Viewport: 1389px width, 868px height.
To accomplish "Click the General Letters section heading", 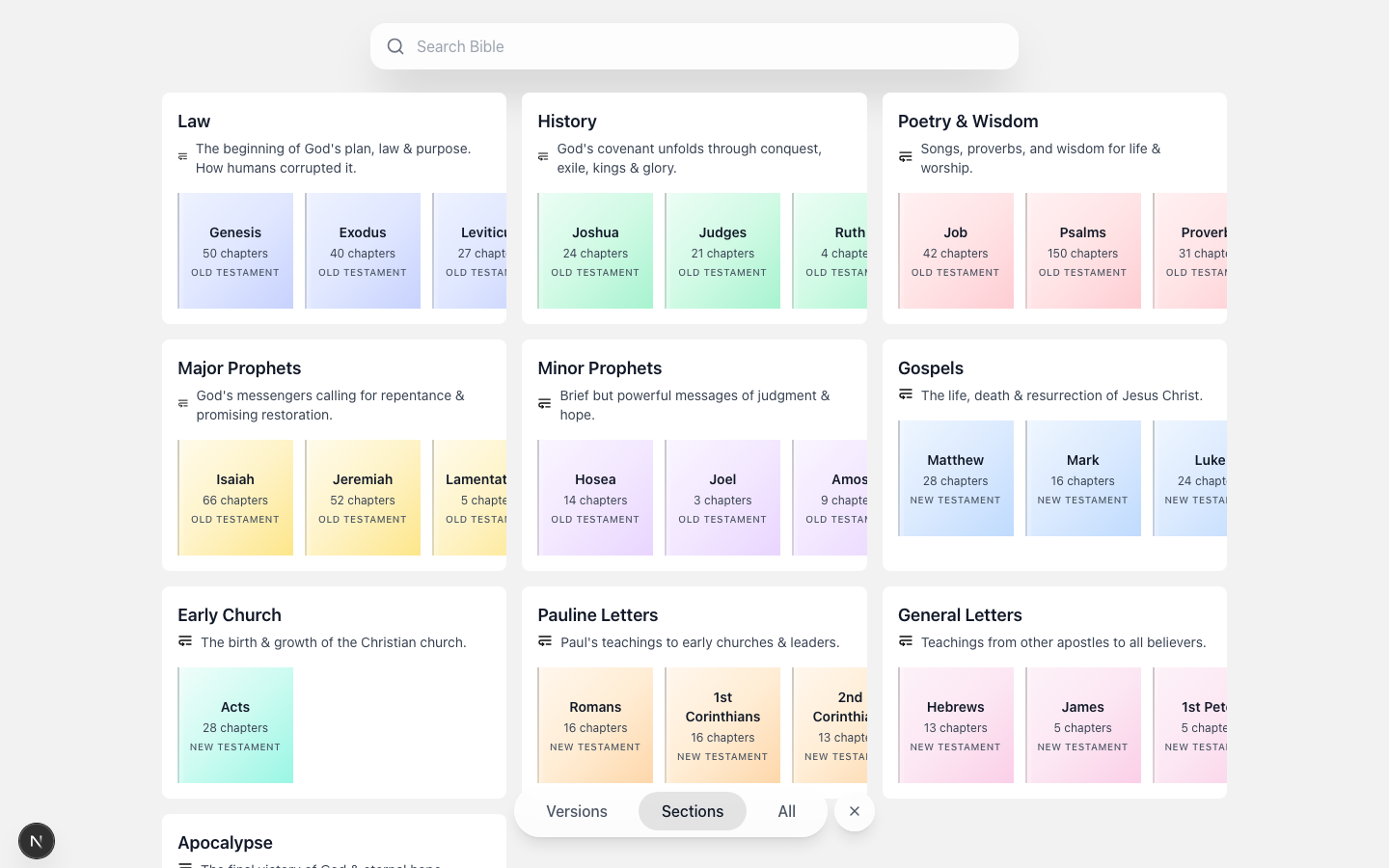I will 960,615.
